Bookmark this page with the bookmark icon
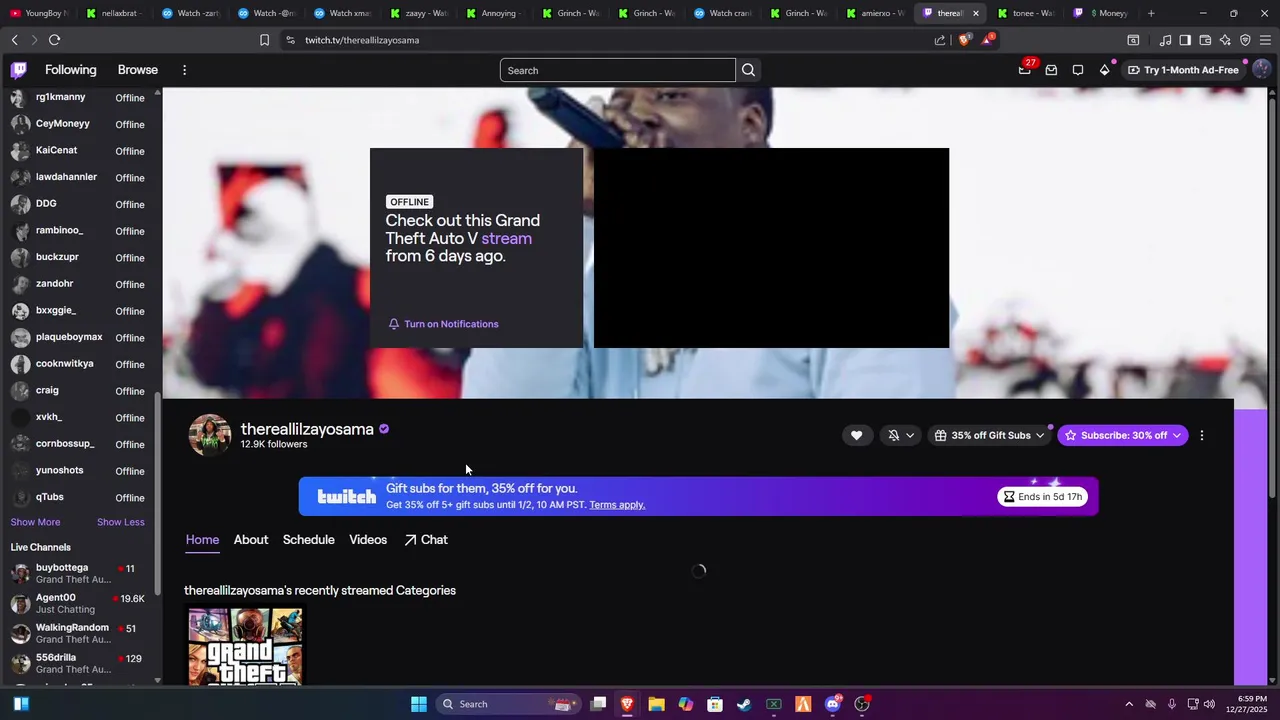 tap(264, 40)
